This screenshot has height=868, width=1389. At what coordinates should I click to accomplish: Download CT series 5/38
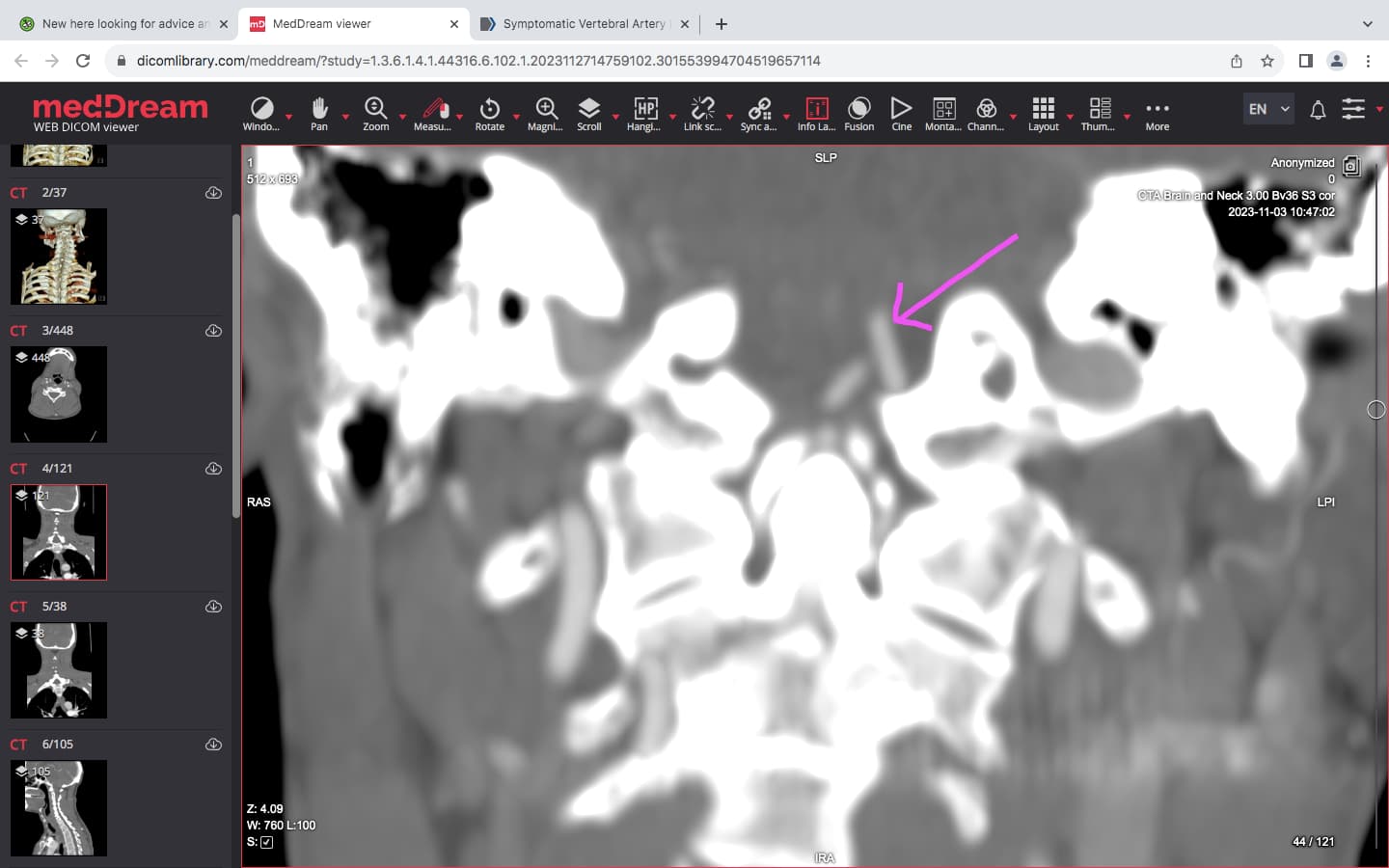(214, 607)
